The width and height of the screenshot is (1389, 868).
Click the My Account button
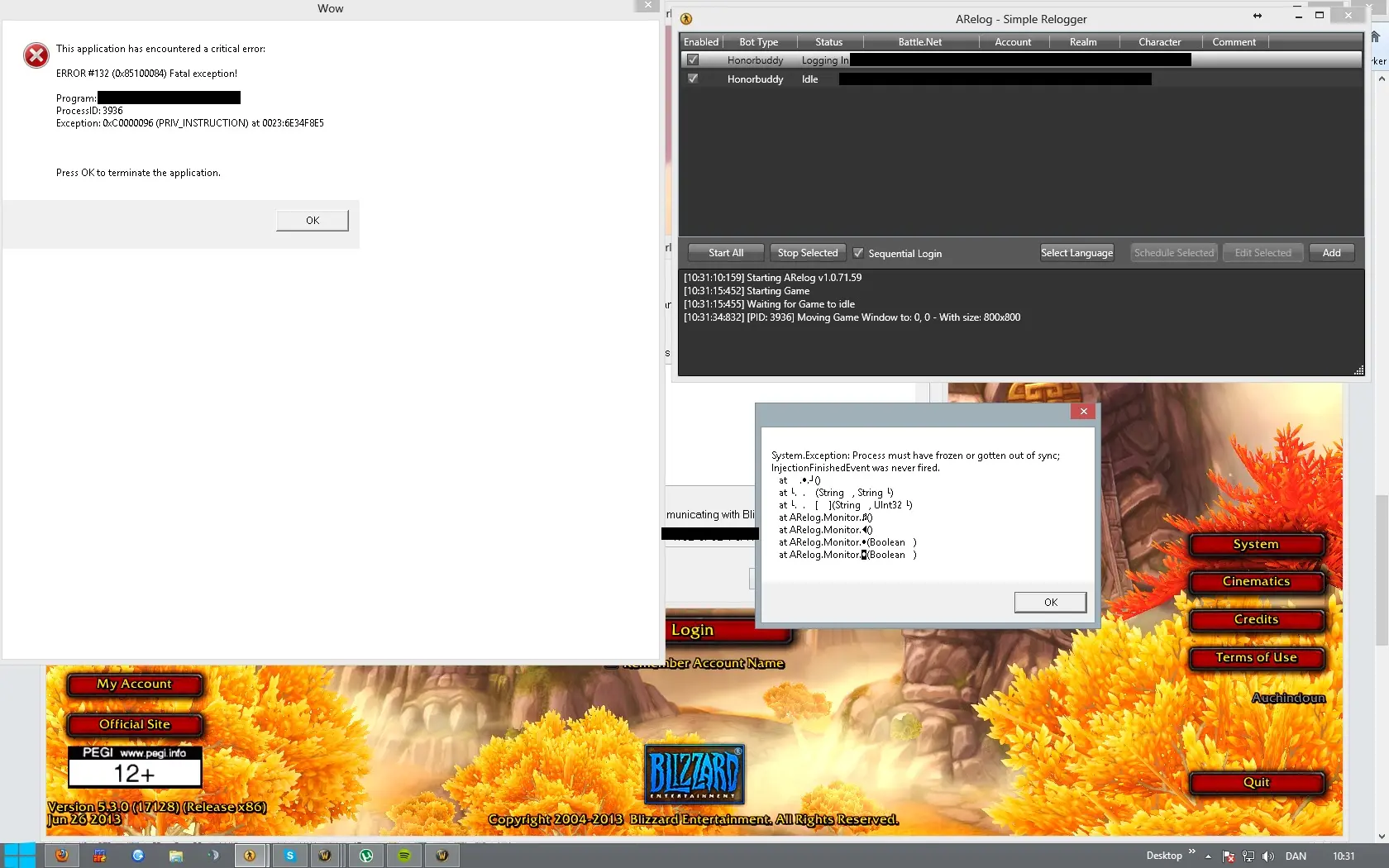tap(134, 684)
